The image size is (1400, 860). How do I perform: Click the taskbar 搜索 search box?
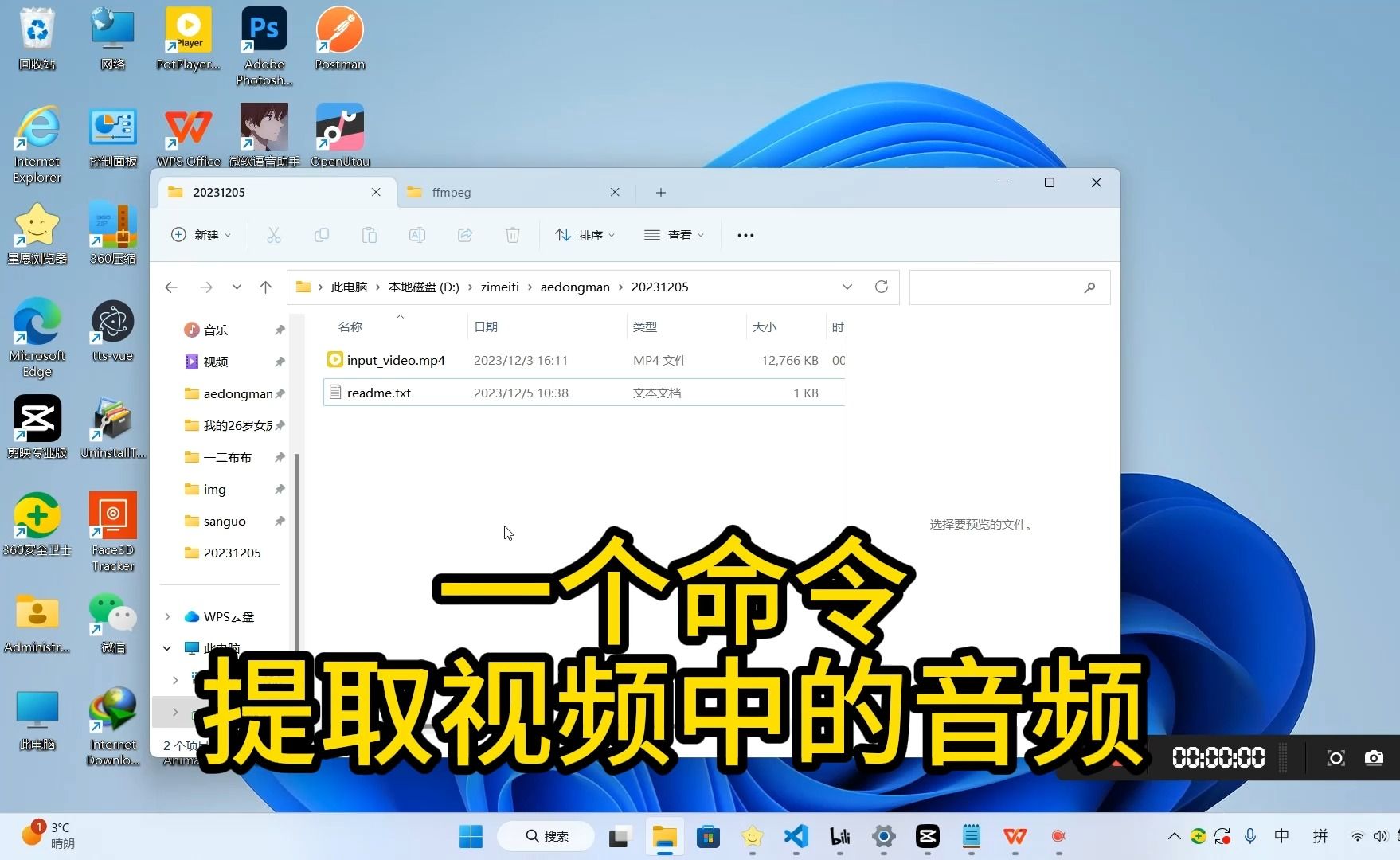(546, 836)
